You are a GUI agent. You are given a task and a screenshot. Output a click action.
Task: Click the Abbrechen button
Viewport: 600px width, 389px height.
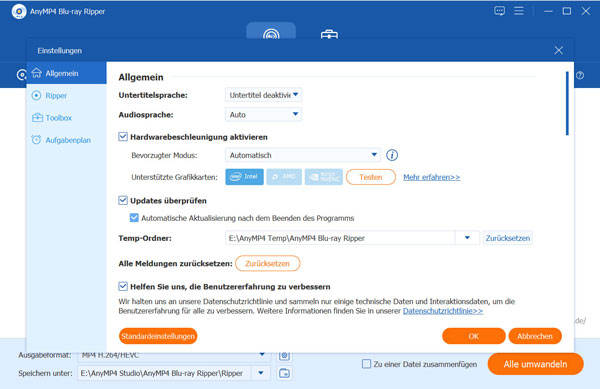click(x=535, y=336)
